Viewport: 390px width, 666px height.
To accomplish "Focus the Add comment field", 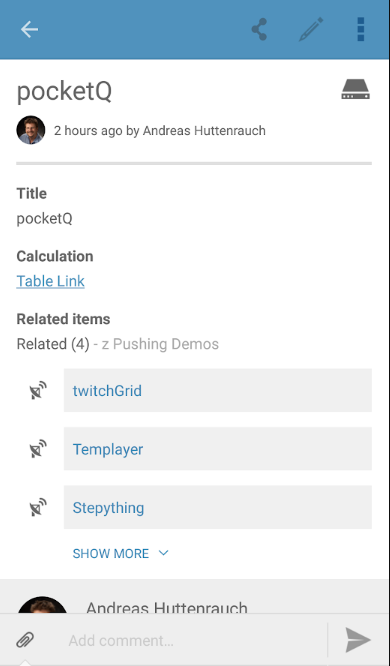I will pyautogui.click(x=195, y=640).
